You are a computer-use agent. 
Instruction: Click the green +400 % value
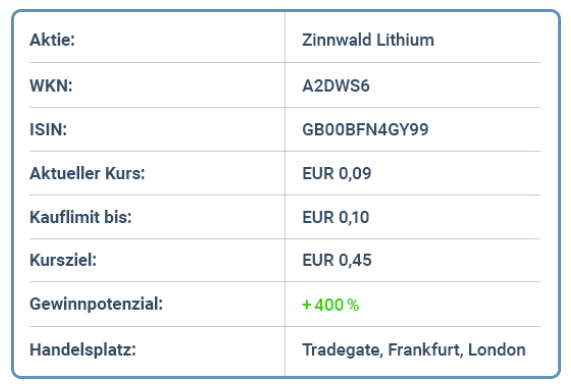pos(331,305)
